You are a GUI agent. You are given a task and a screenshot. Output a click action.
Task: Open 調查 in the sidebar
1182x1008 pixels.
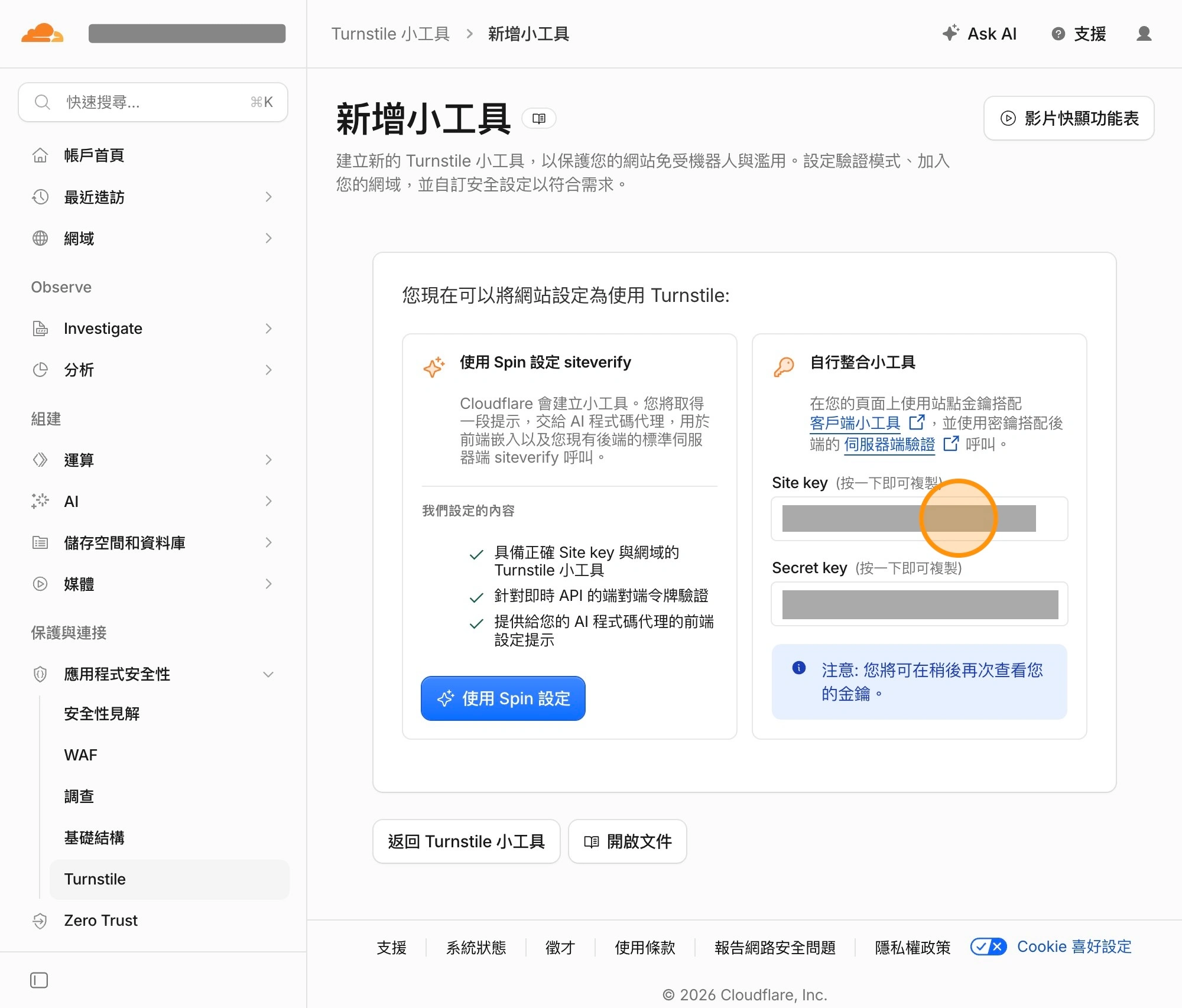click(x=79, y=796)
